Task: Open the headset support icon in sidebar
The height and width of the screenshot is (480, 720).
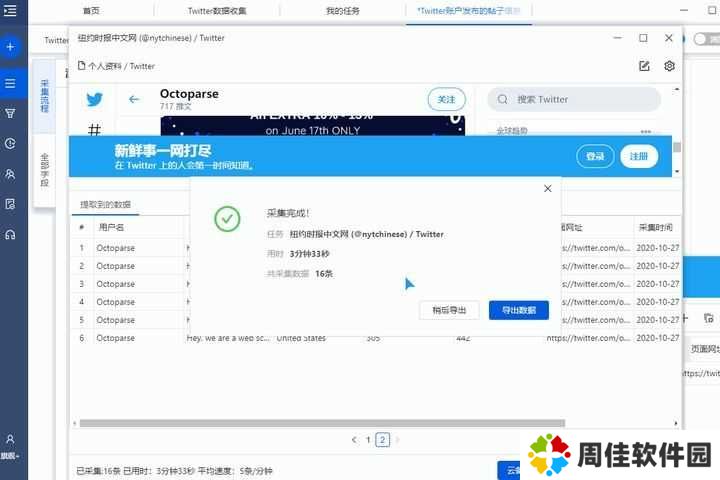Action: coord(10,235)
